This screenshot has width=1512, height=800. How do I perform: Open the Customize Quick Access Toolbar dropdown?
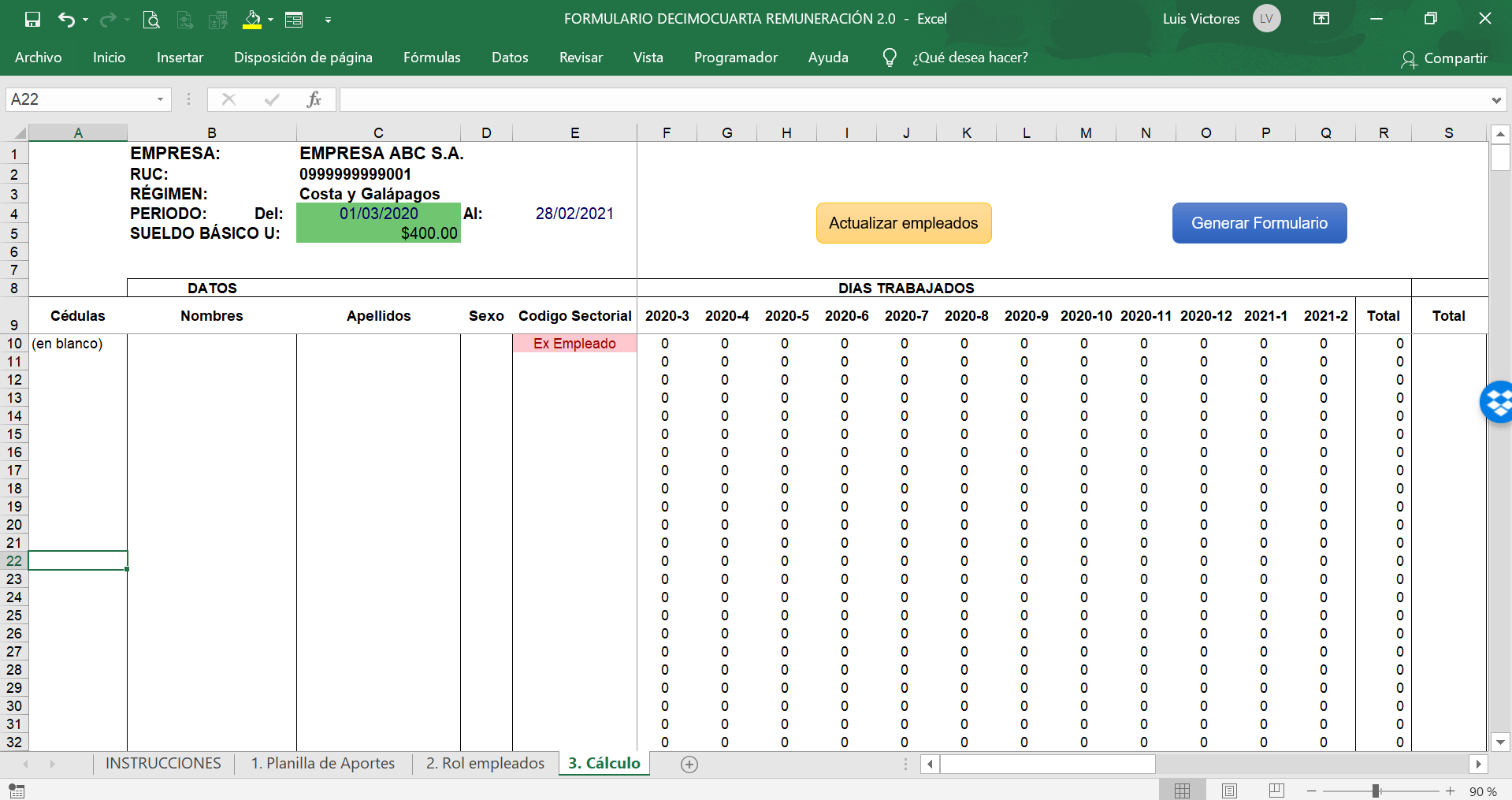pyautogui.click(x=328, y=20)
